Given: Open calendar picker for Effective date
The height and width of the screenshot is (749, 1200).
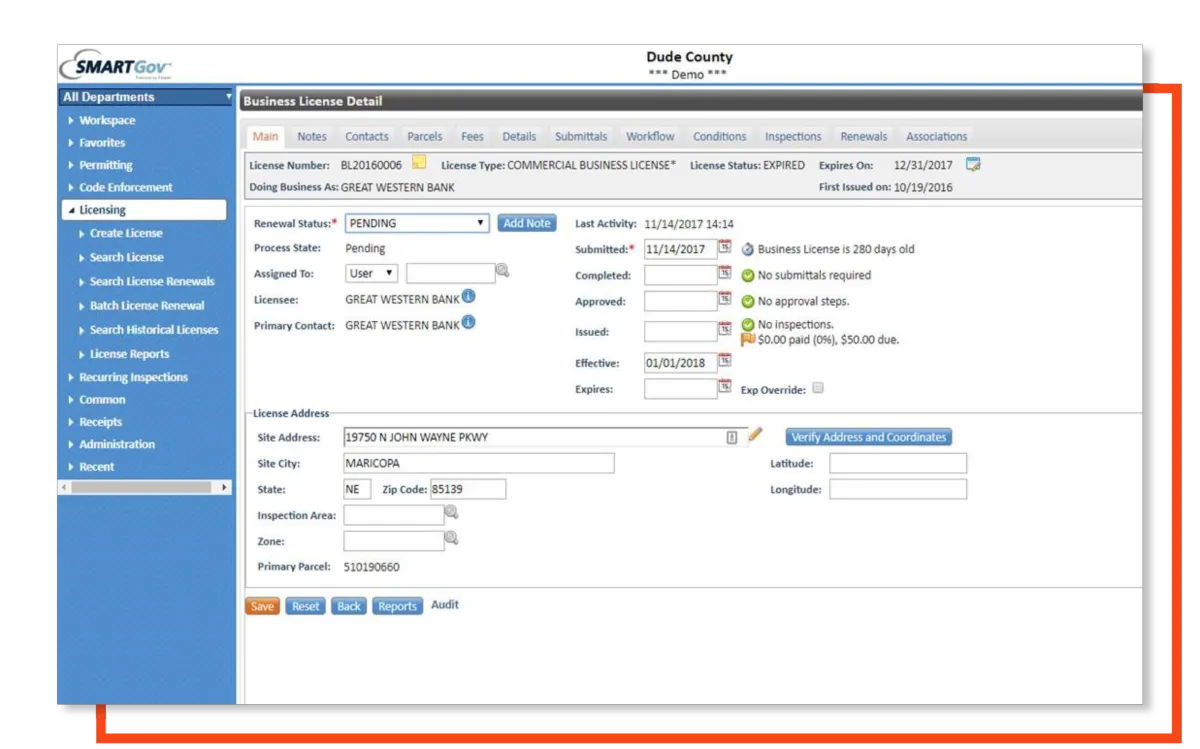Looking at the screenshot, I should coord(725,361).
